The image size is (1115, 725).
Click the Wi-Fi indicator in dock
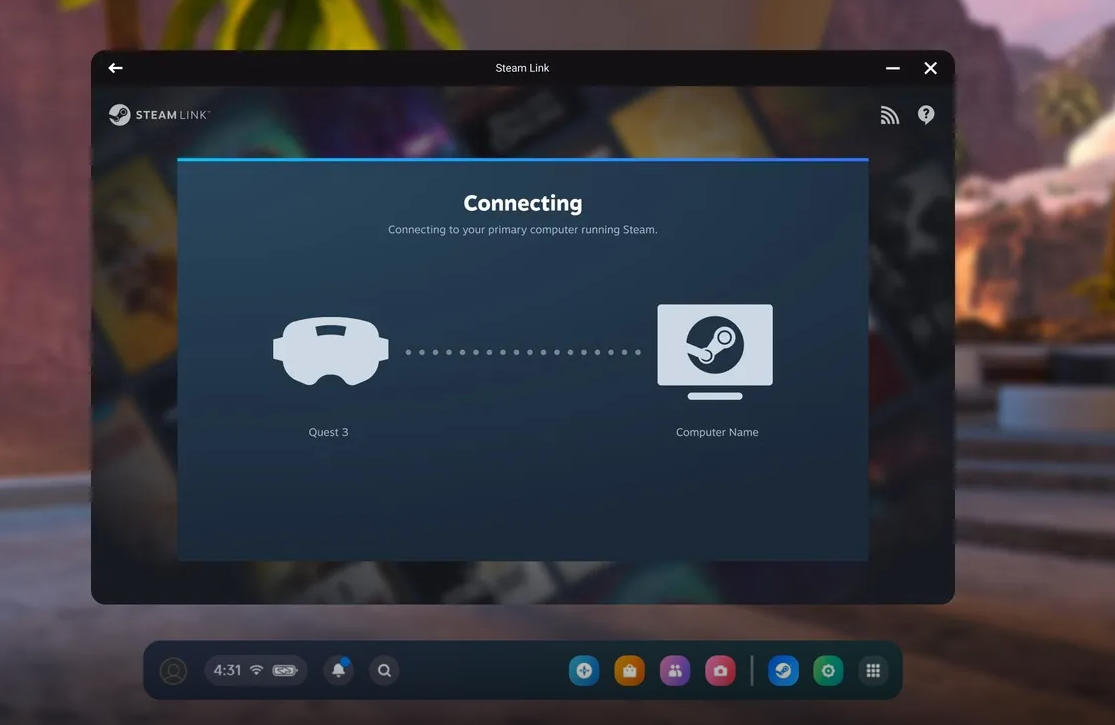(257, 670)
